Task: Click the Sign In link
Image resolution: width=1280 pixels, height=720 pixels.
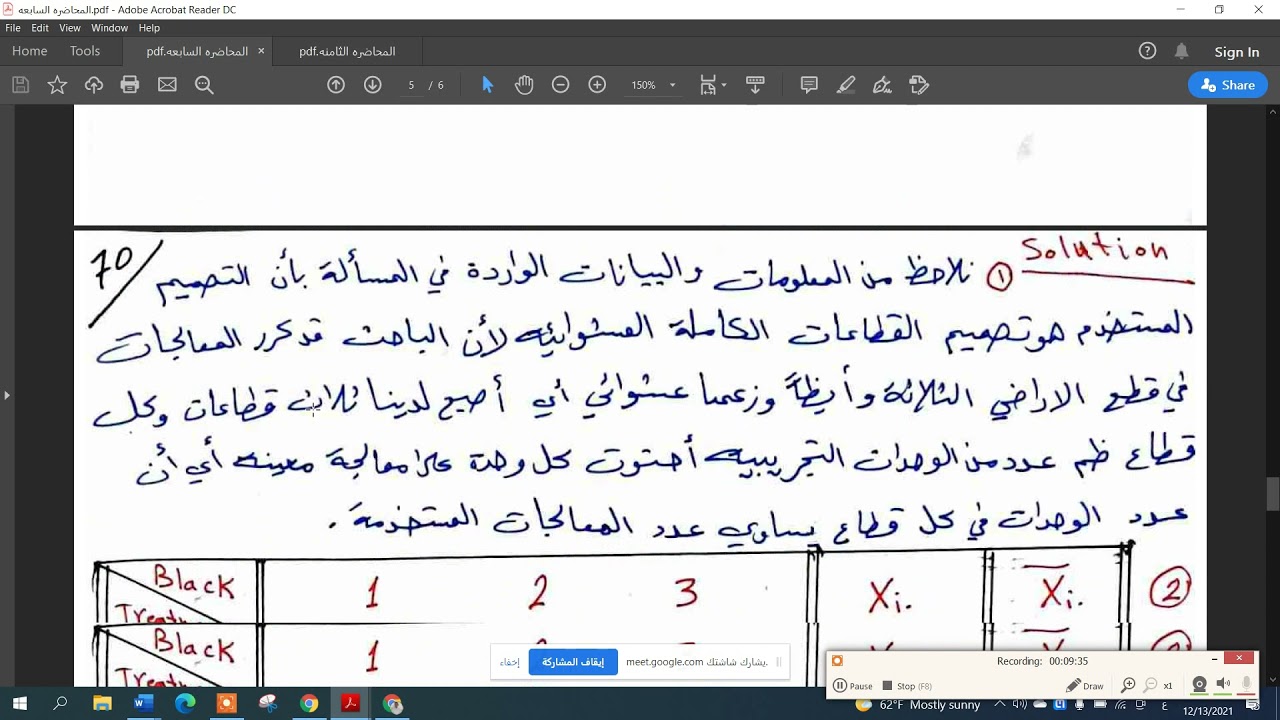Action: [x=1237, y=52]
